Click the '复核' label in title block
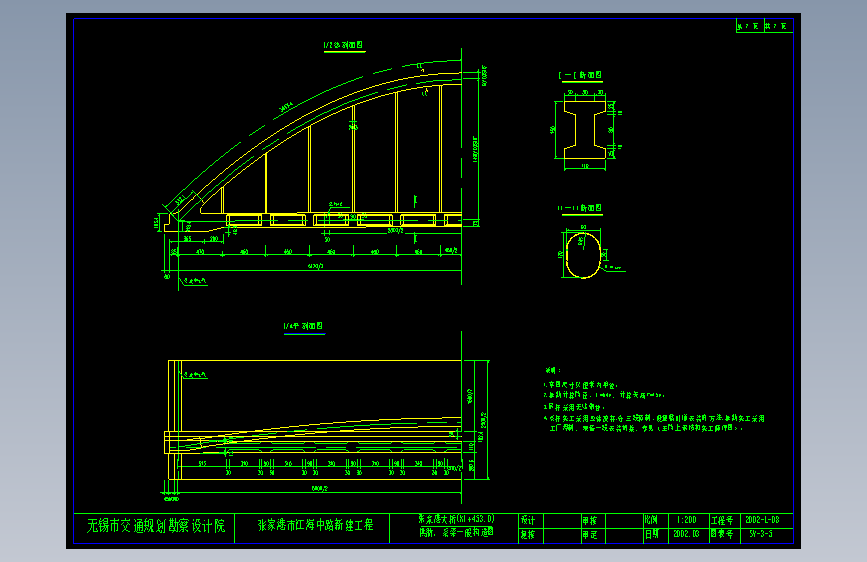 [x=528, y=534]
